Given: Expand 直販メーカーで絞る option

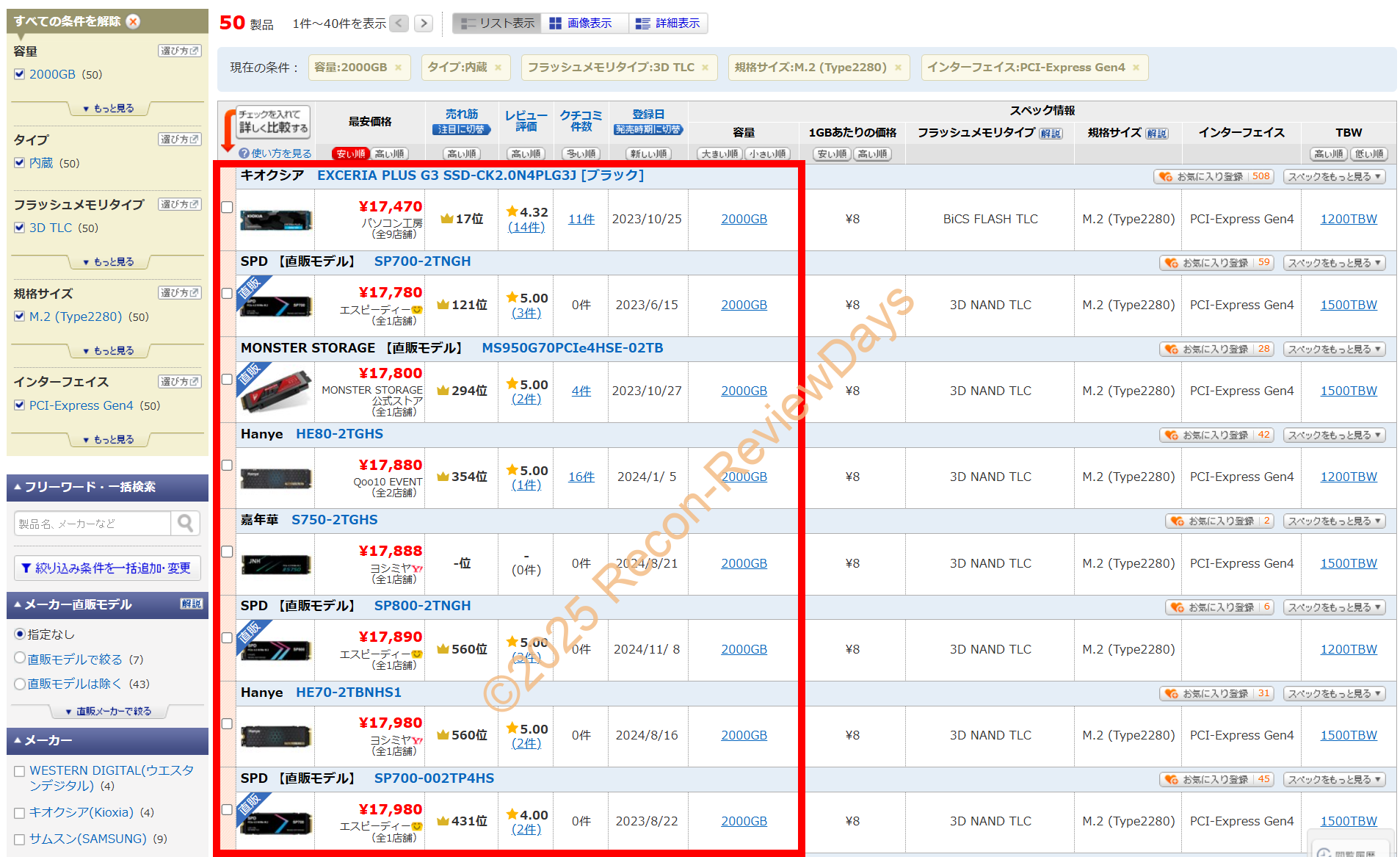Looking at the screenshot, I should click(x=109, y=712).
